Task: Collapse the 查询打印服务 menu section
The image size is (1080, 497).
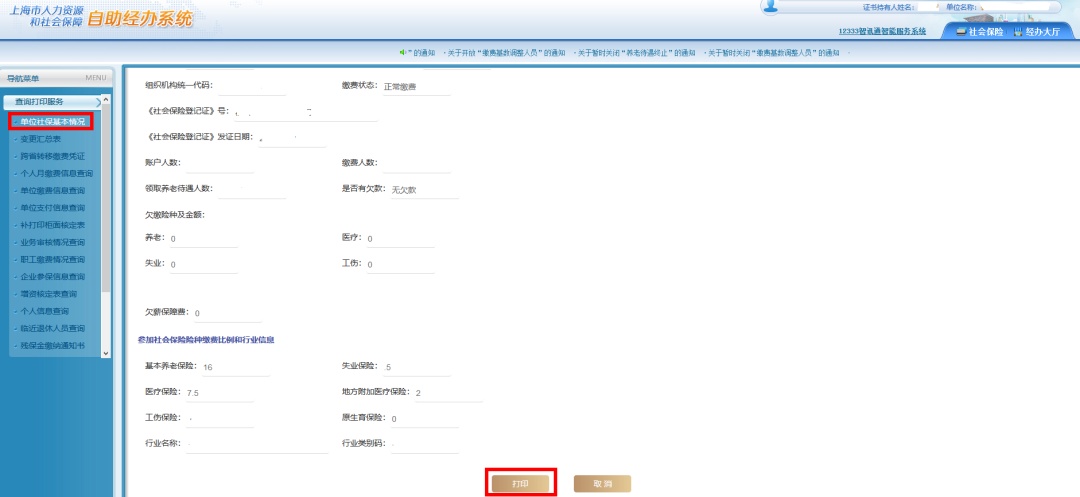Action: tap(52, 102)
